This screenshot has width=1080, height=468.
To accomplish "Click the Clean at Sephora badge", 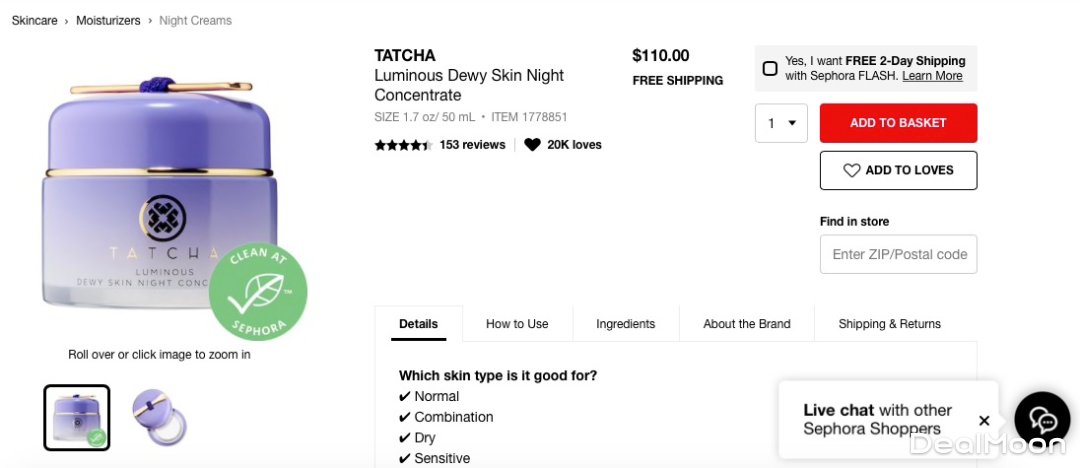I will click(258, 291).
